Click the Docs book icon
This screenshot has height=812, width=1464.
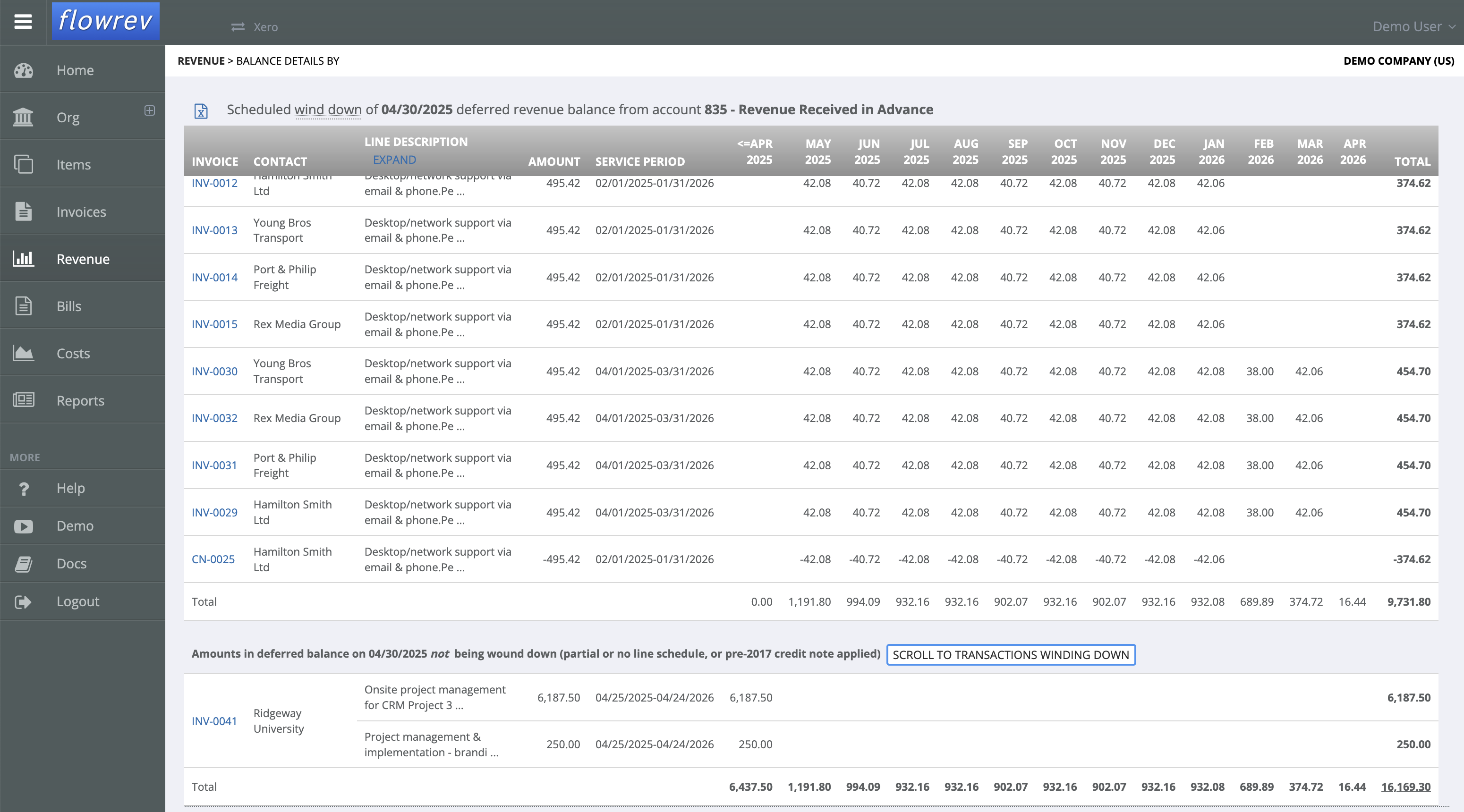(x=23, y=564)
